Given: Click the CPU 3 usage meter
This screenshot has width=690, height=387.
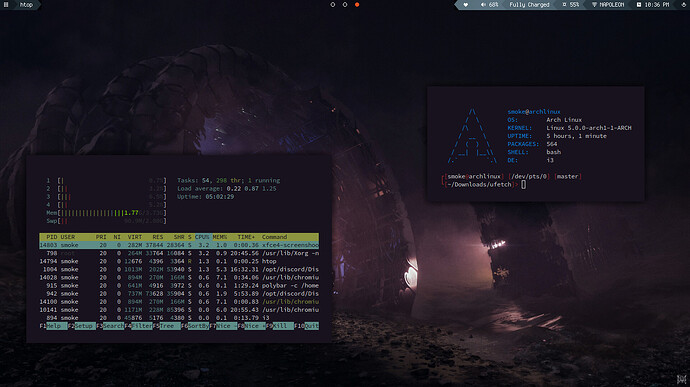Looking at the screenshot, I should pos(106,197).
